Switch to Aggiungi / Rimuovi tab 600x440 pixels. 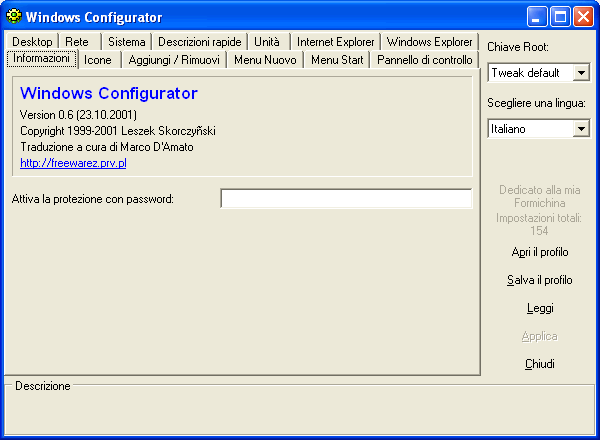coord(174,60)
